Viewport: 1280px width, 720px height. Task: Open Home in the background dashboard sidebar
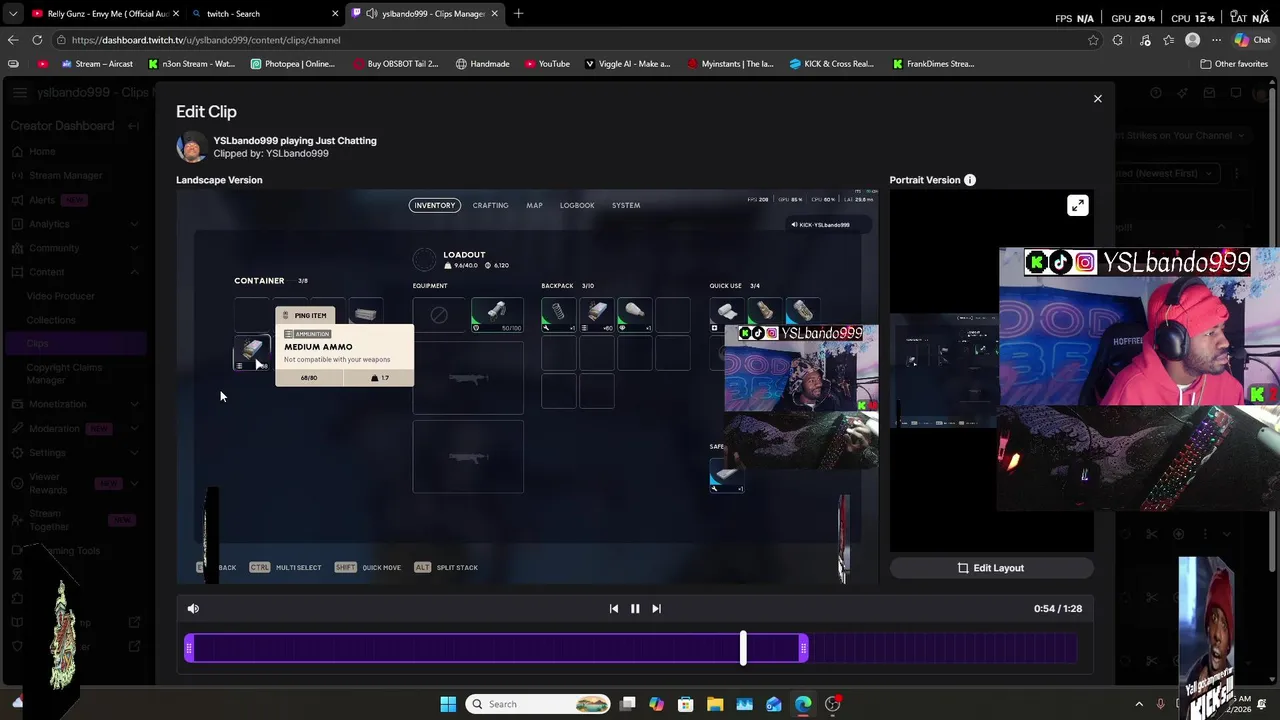42,151
